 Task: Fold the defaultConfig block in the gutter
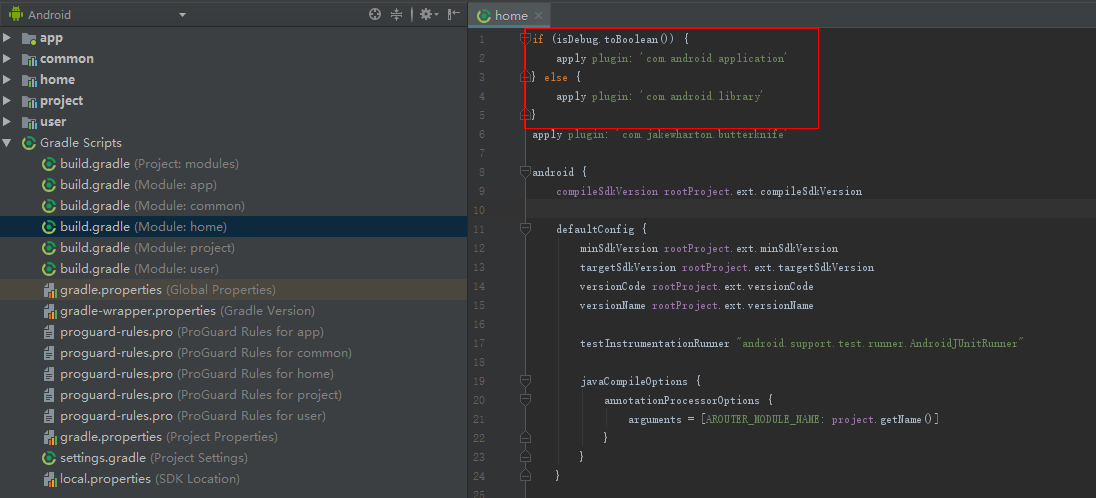pyautogui.click(x=525, y=229)
